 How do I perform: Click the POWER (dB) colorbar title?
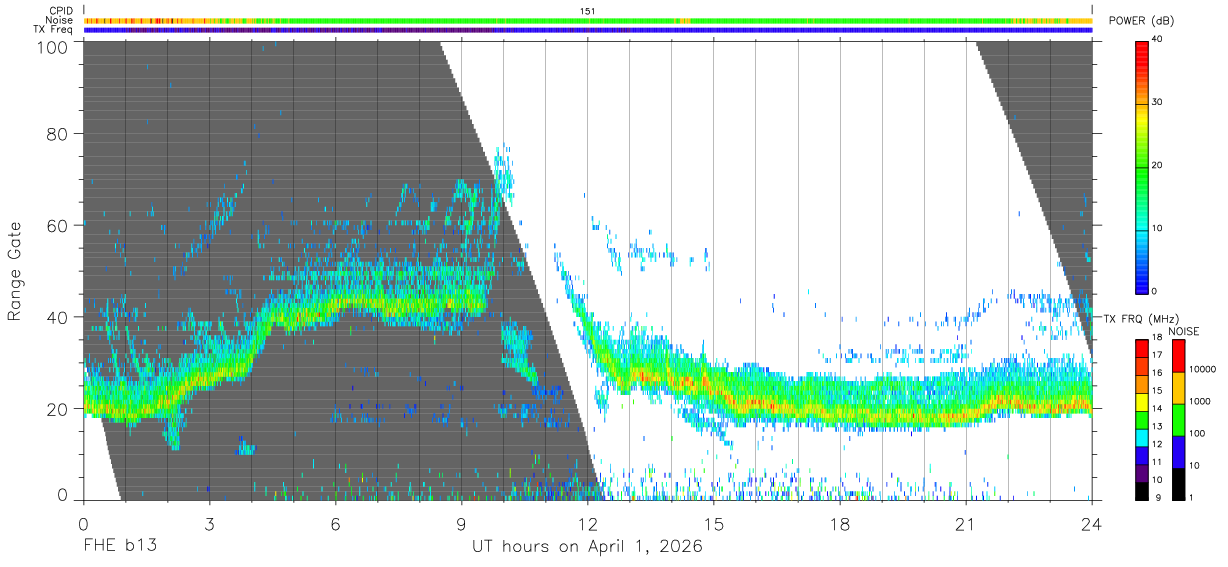click(1142, 22)
